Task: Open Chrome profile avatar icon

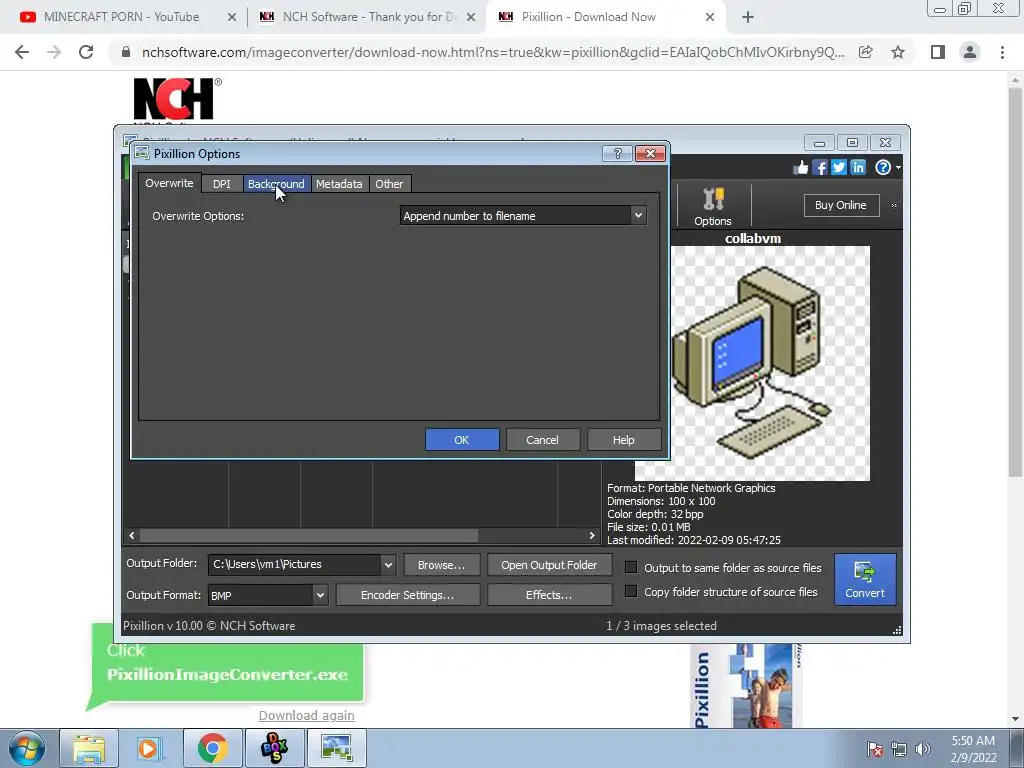Action: point(970,52)
